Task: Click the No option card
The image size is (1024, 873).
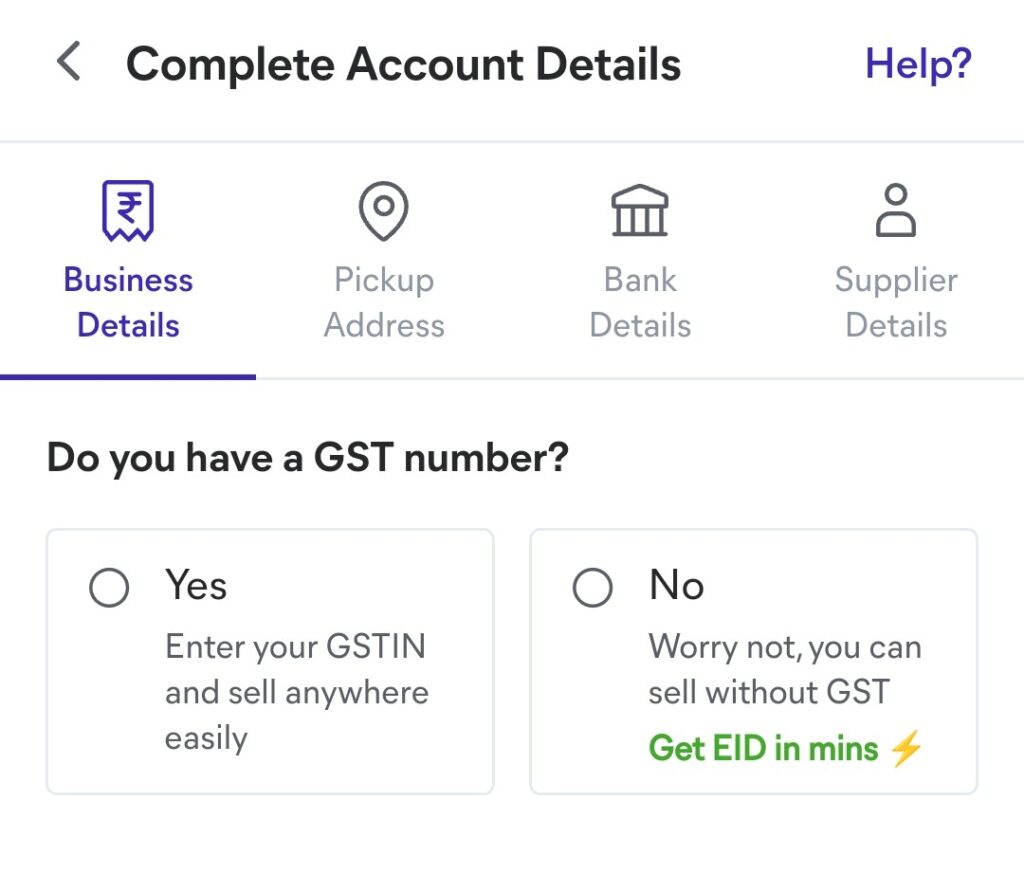Action: 753,660
